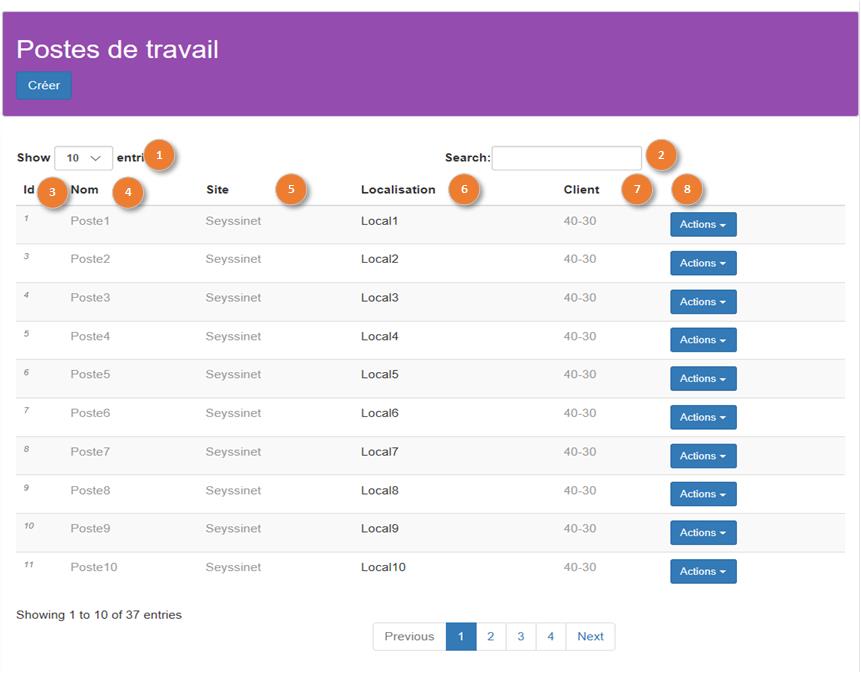
Task: Click the Créer button
Action: pyautogui.click(x=44, y=86)
